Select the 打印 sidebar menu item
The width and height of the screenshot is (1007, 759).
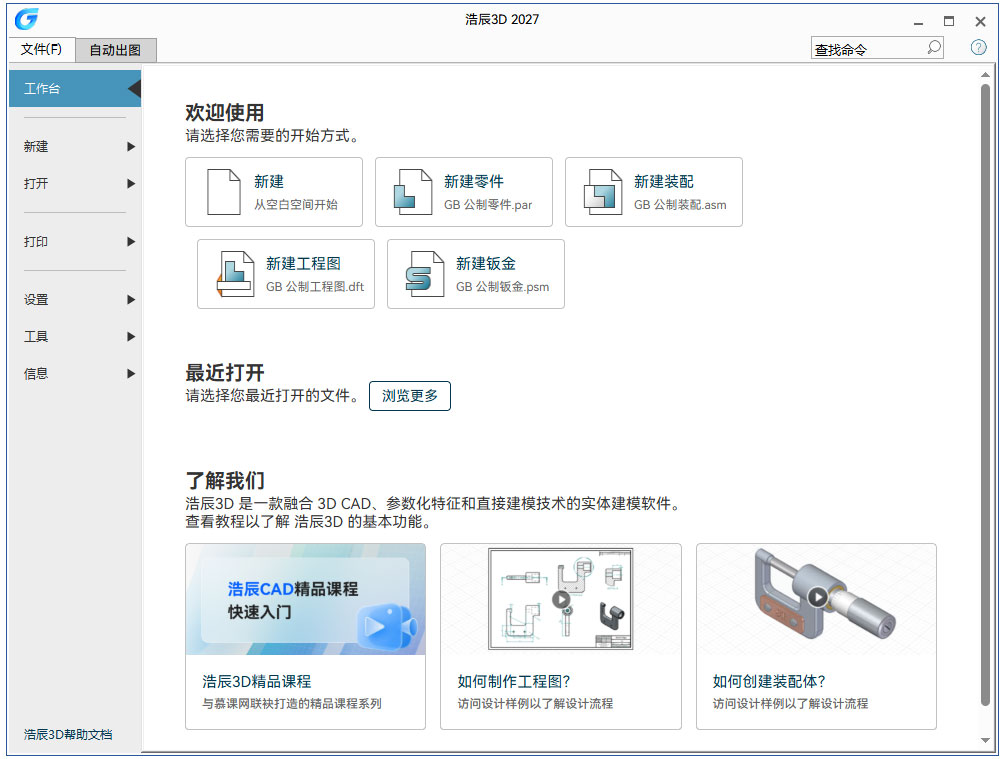click(74, 241)
